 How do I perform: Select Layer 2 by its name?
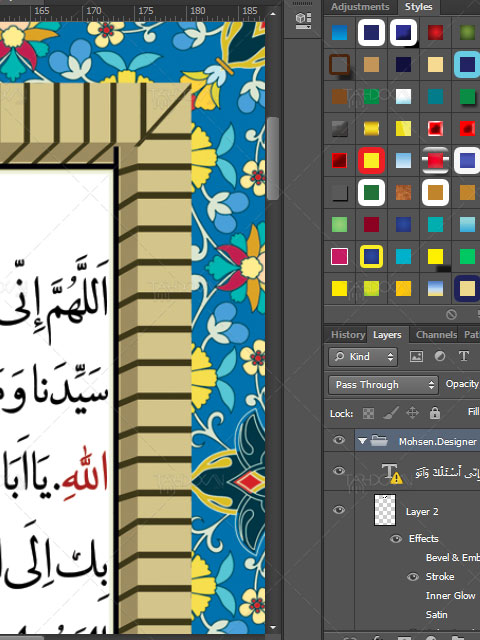click(422, 512)
